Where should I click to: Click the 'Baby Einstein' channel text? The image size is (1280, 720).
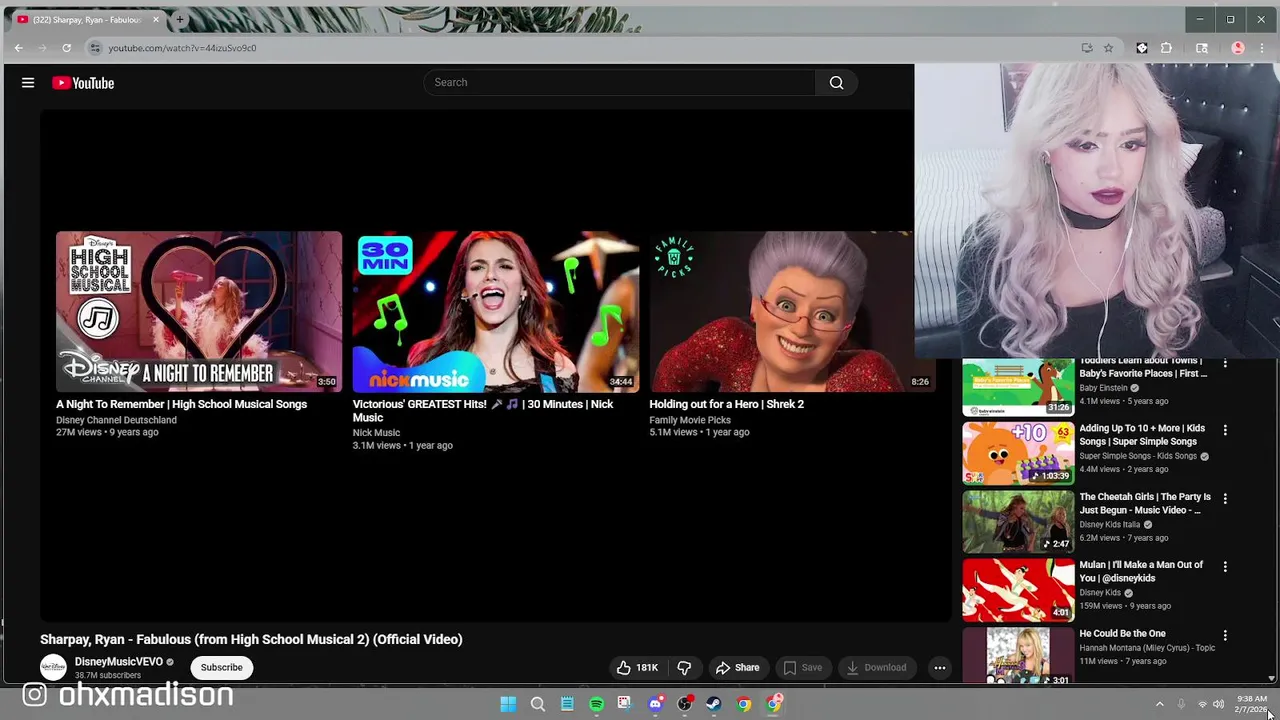[x=1103, y=388]
